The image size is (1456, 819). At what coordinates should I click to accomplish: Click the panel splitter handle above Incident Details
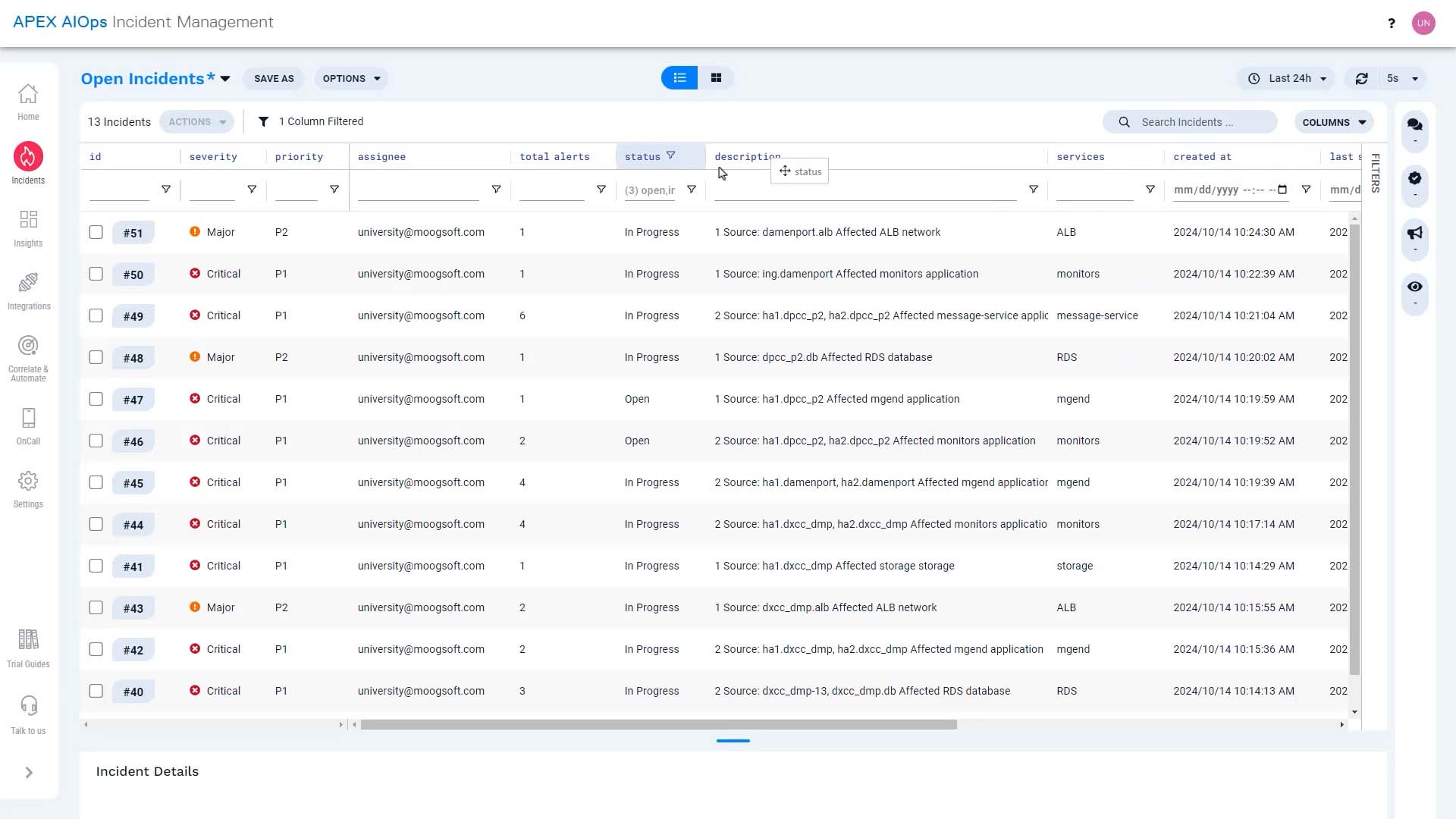click(x=733, y=741)
